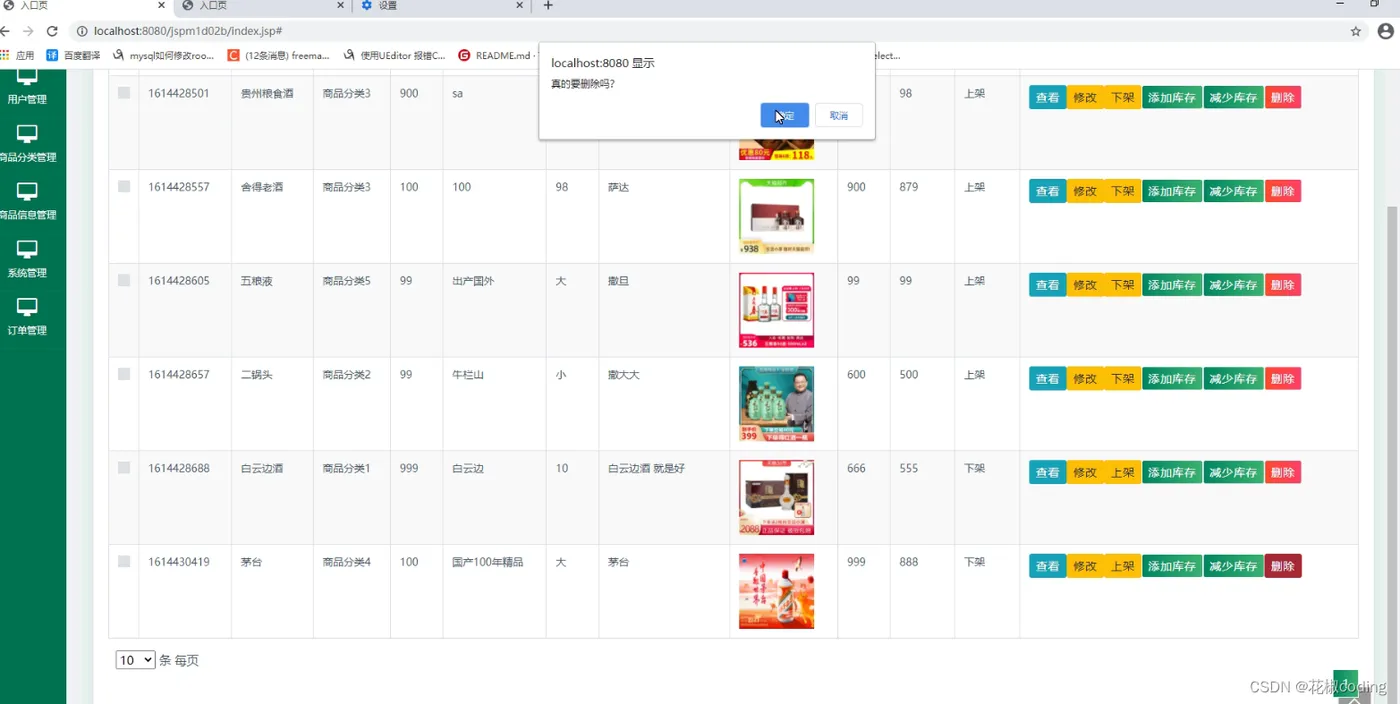Click the 茅台 product thumbnail

pyautogui.click(x=776, y=591)
